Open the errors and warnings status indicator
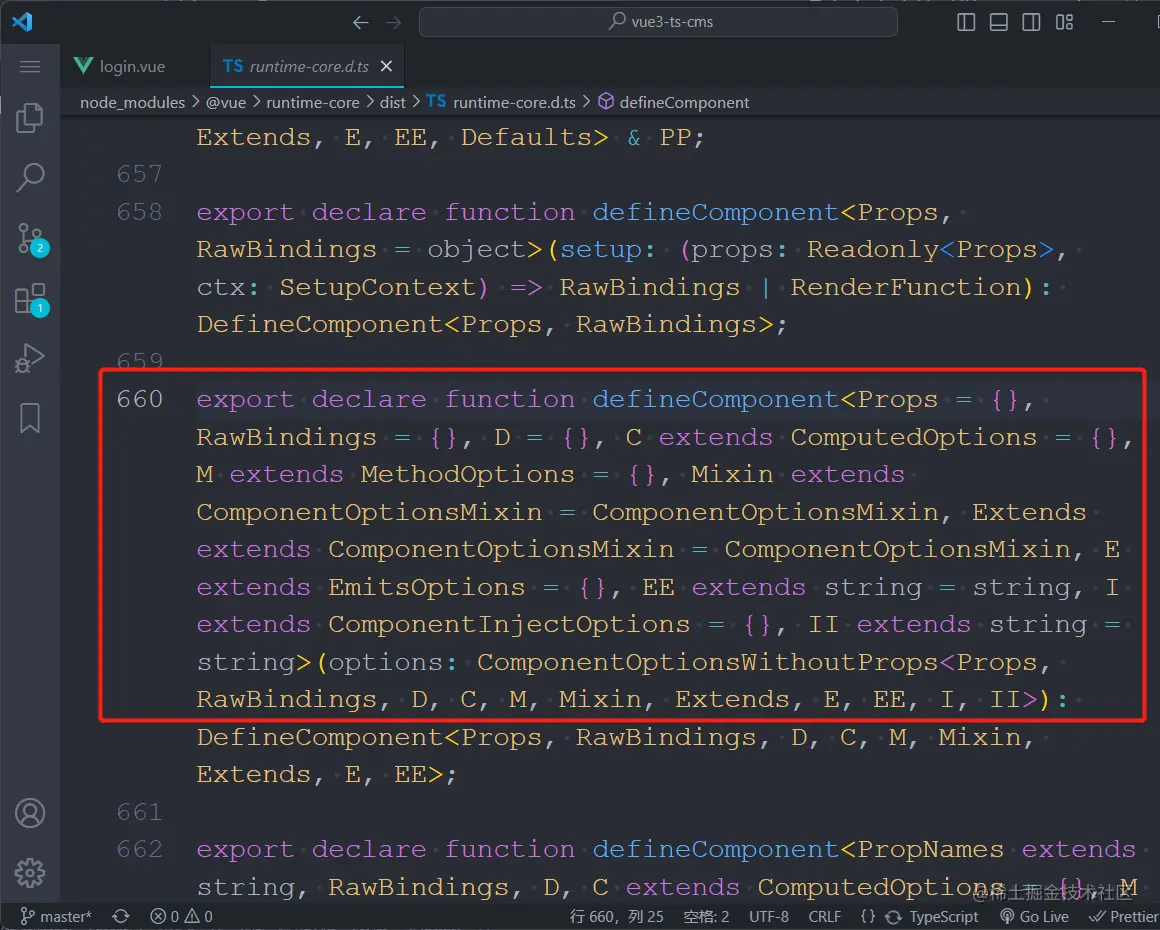 [181, 917]
